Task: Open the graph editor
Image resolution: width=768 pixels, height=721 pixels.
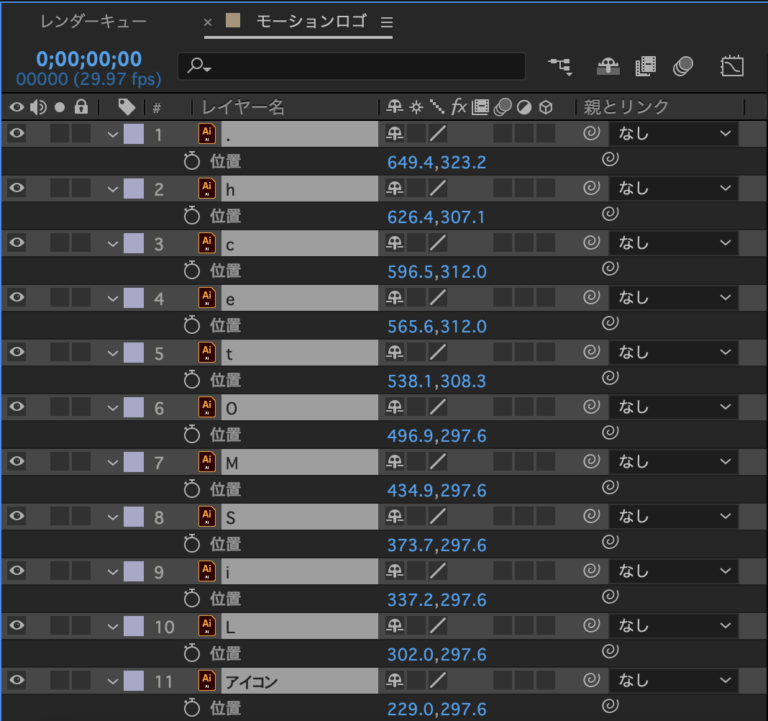Action: pyautogui.click(x=732, y=66)
